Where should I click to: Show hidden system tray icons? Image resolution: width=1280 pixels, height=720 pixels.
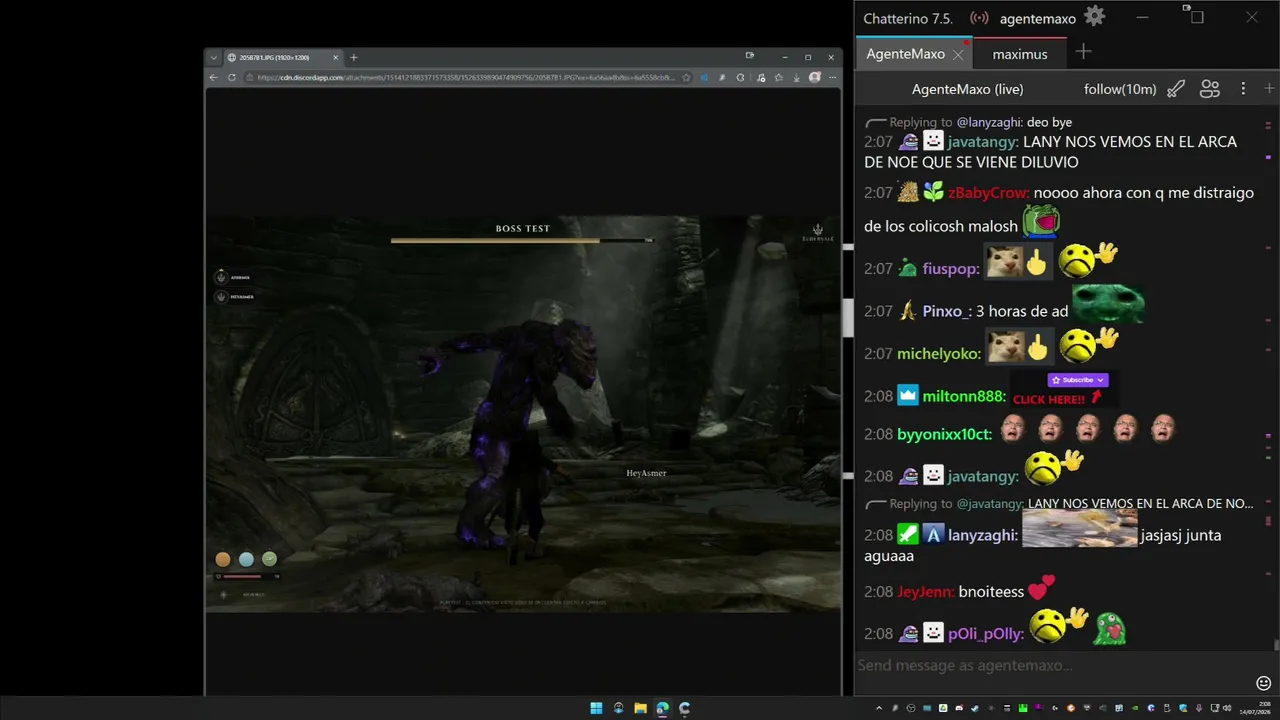(x=879, y=708)
